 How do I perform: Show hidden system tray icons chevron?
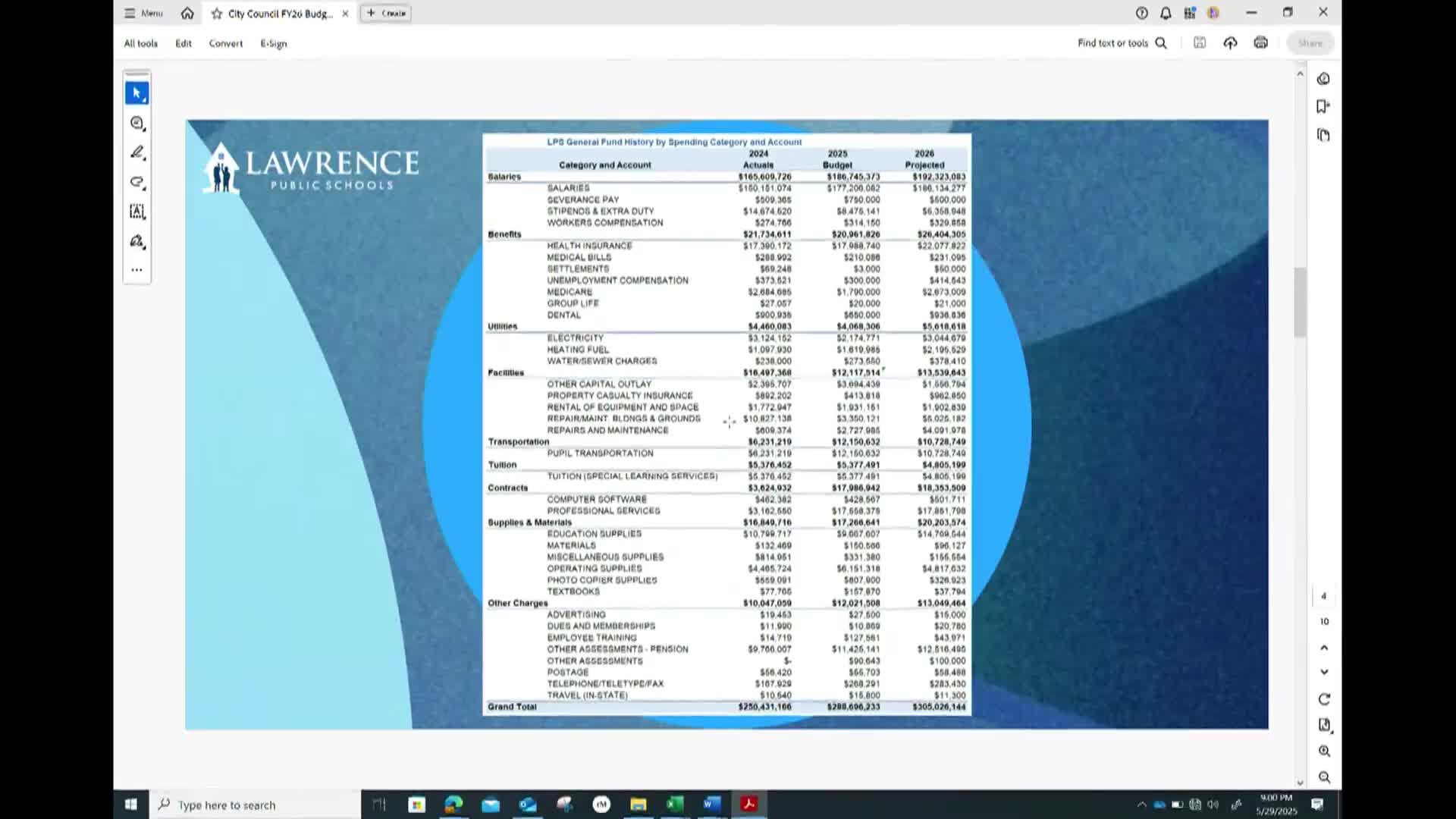tap(1141, 805)
